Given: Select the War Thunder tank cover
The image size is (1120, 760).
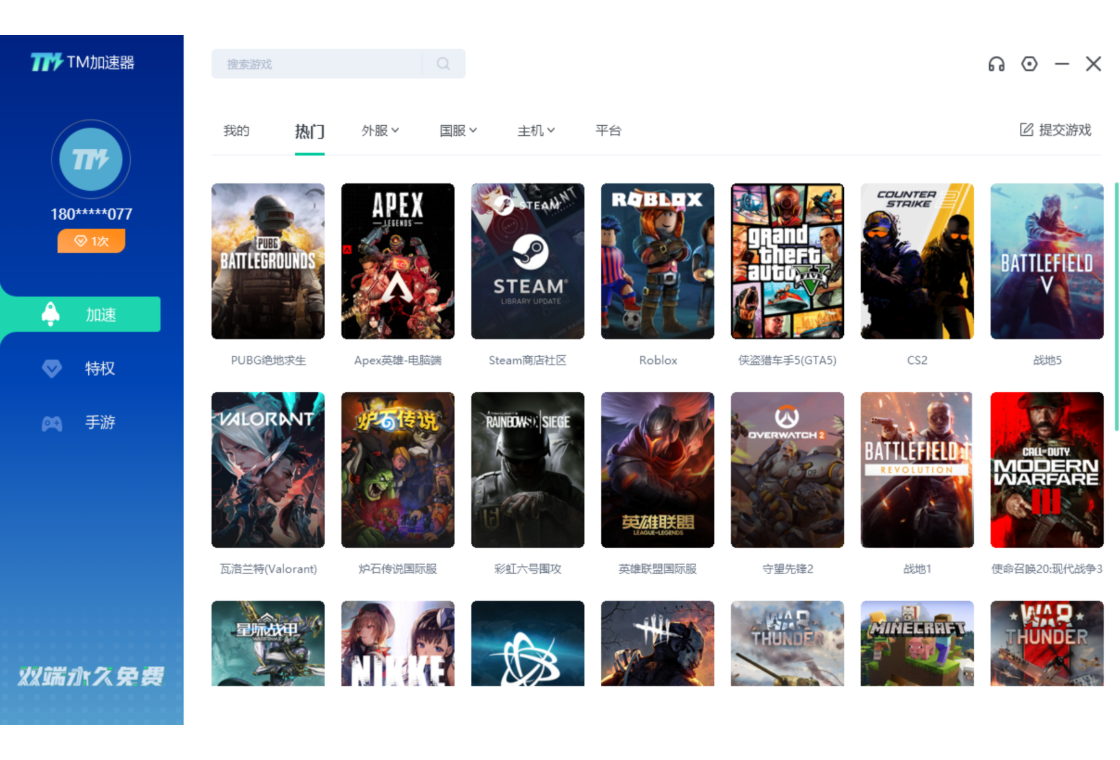Looking at the screenshot, I should coord(787,644).
